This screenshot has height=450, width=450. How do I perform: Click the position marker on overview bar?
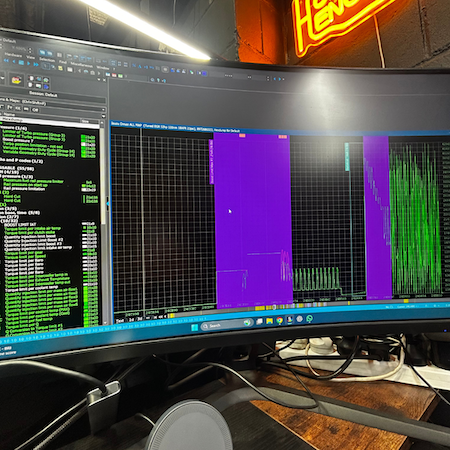coord(274,307)
